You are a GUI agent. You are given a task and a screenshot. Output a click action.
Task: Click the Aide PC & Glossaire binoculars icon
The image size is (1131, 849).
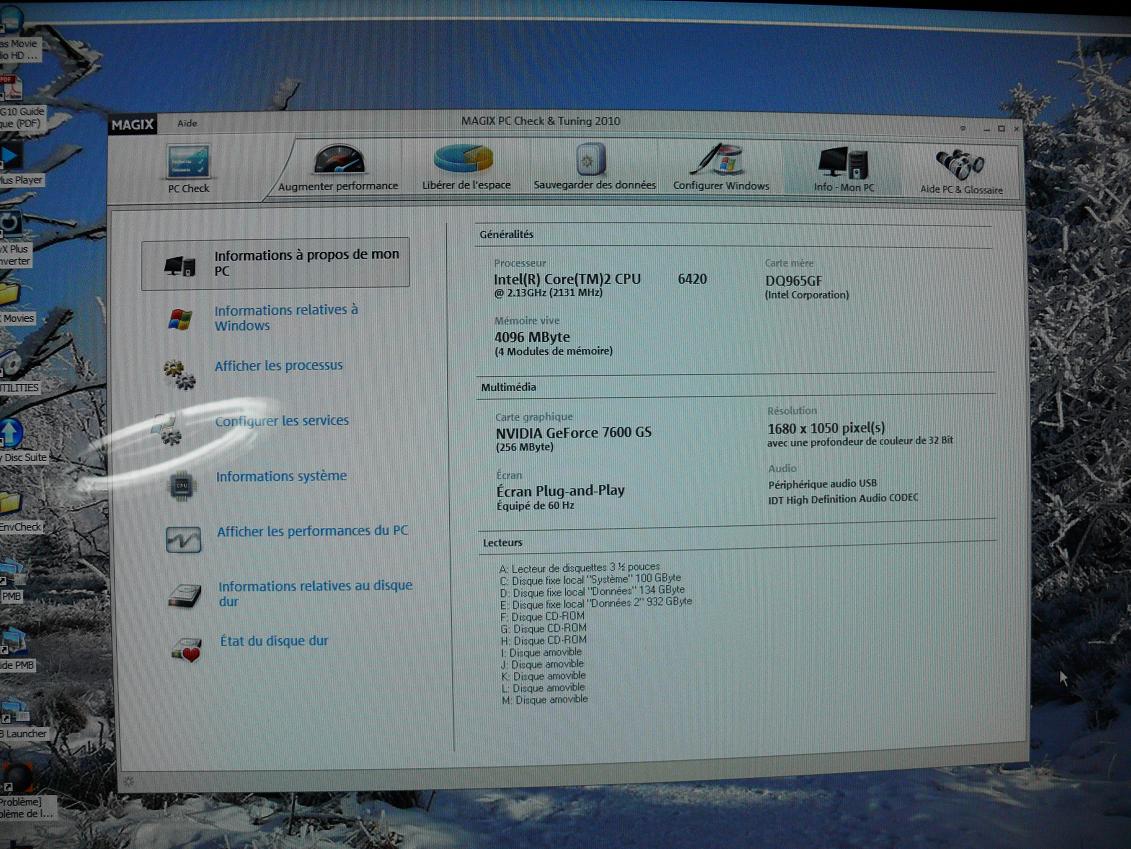pyautogui.click(x=959, y=164)
